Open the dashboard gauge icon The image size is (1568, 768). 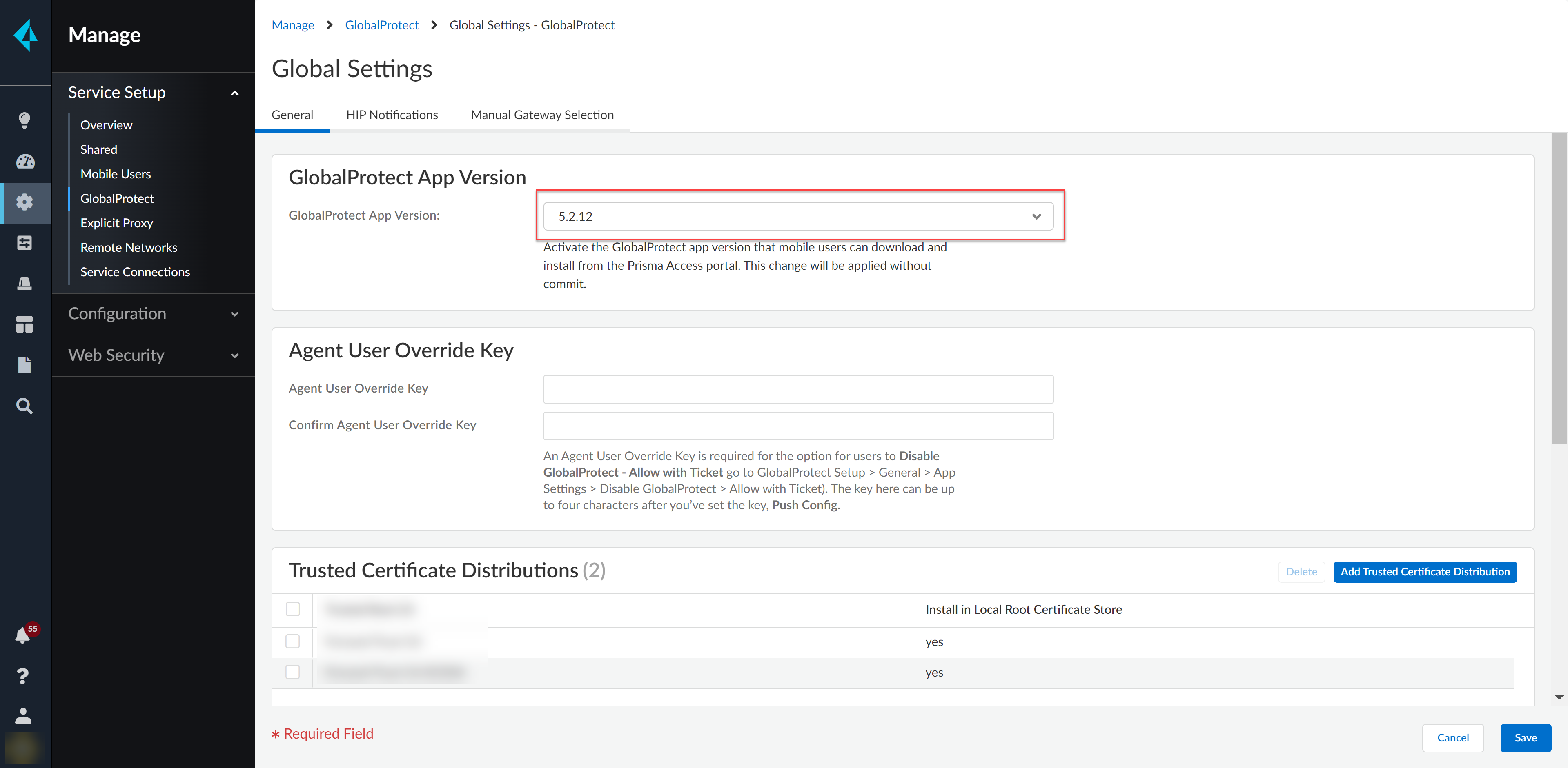24,161
